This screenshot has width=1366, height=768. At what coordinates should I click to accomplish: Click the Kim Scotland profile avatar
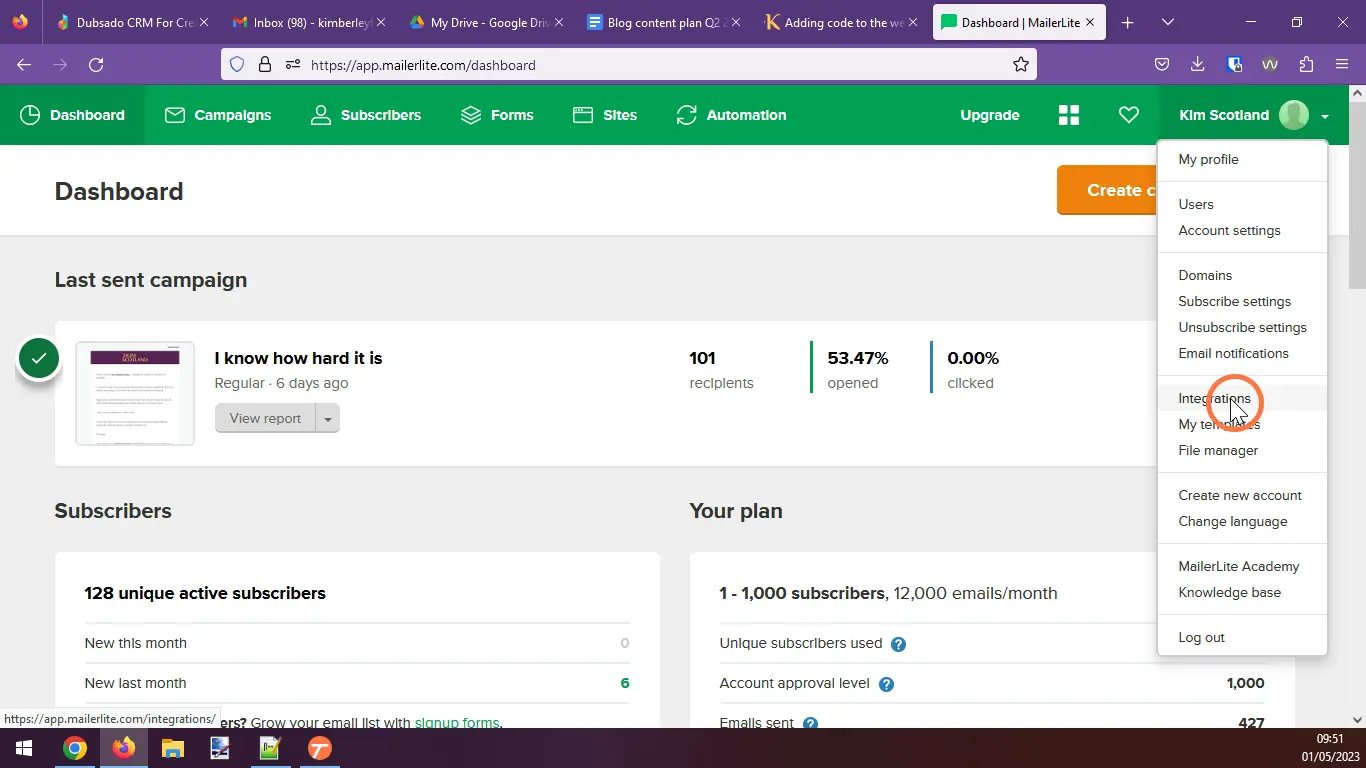point(1294,115)
